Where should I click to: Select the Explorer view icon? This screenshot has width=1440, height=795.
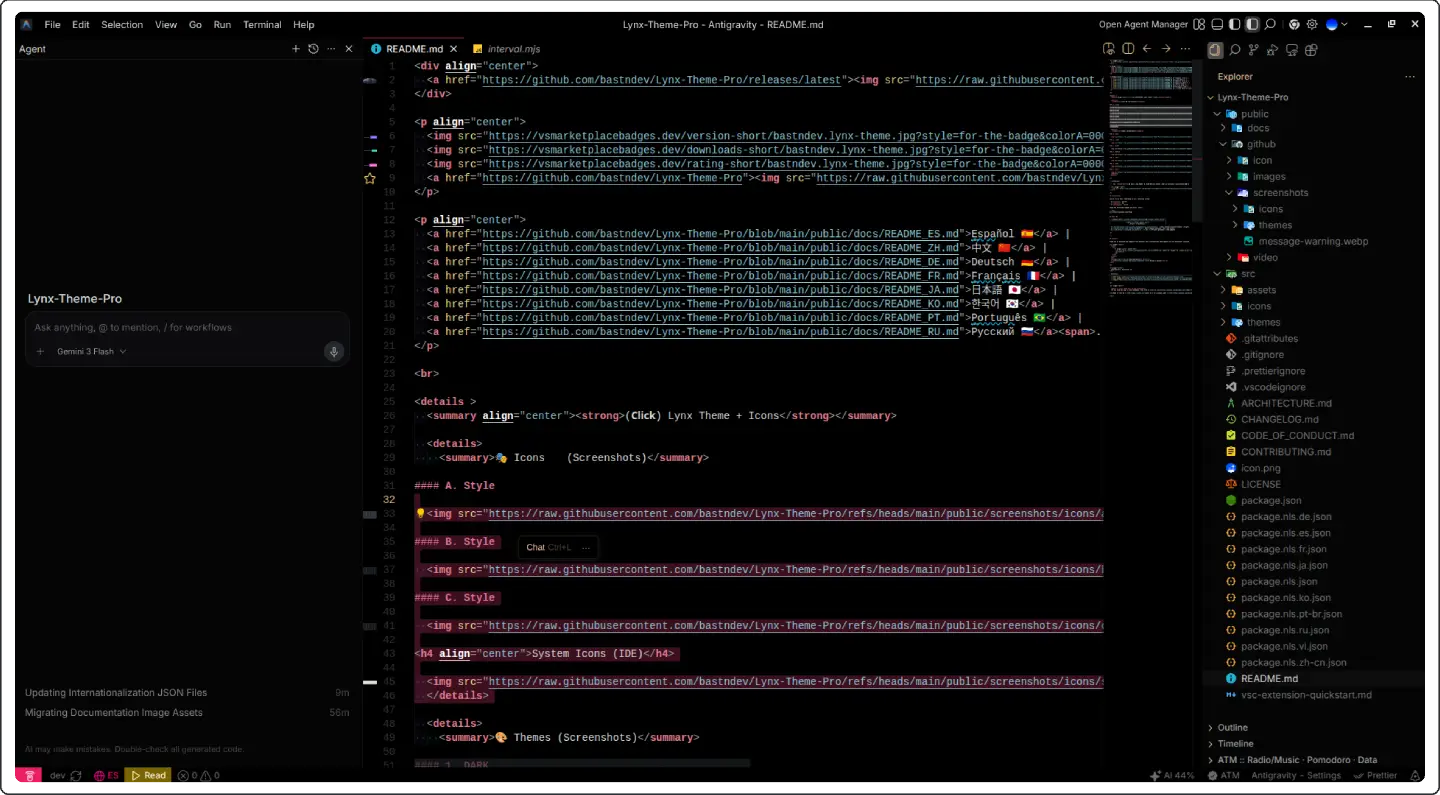coord(1215,49)
